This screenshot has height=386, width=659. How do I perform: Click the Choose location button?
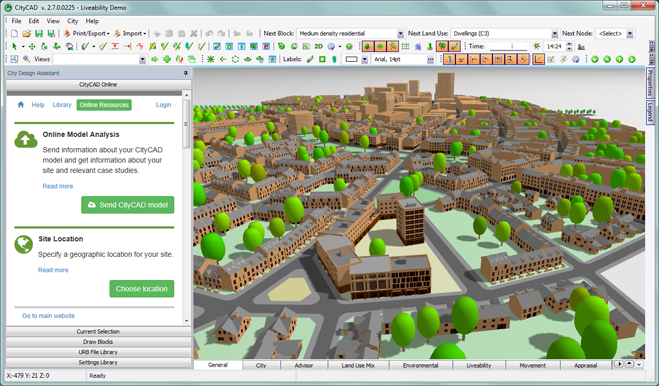[142, 289]
